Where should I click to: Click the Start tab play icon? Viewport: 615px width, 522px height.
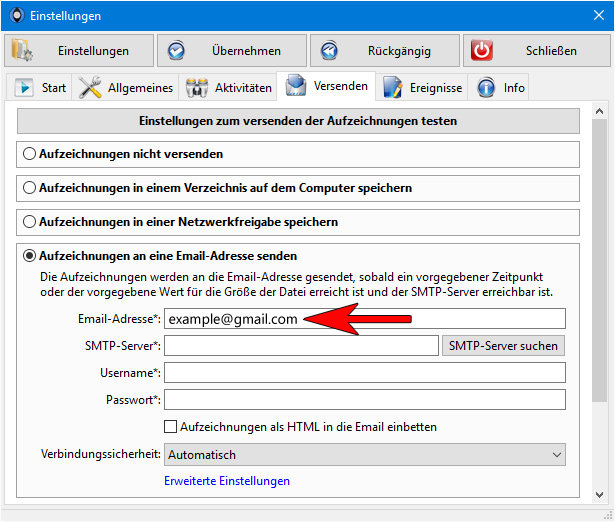point(24,87)
